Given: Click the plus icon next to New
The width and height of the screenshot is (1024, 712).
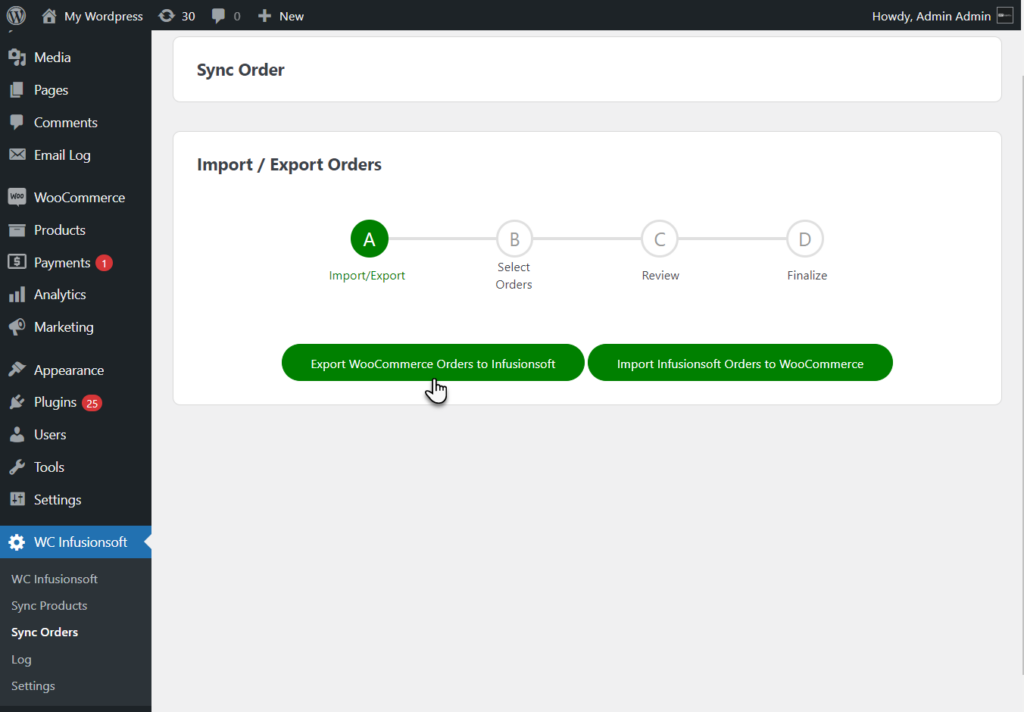Looking at the screenshot, I should point(264,16).
